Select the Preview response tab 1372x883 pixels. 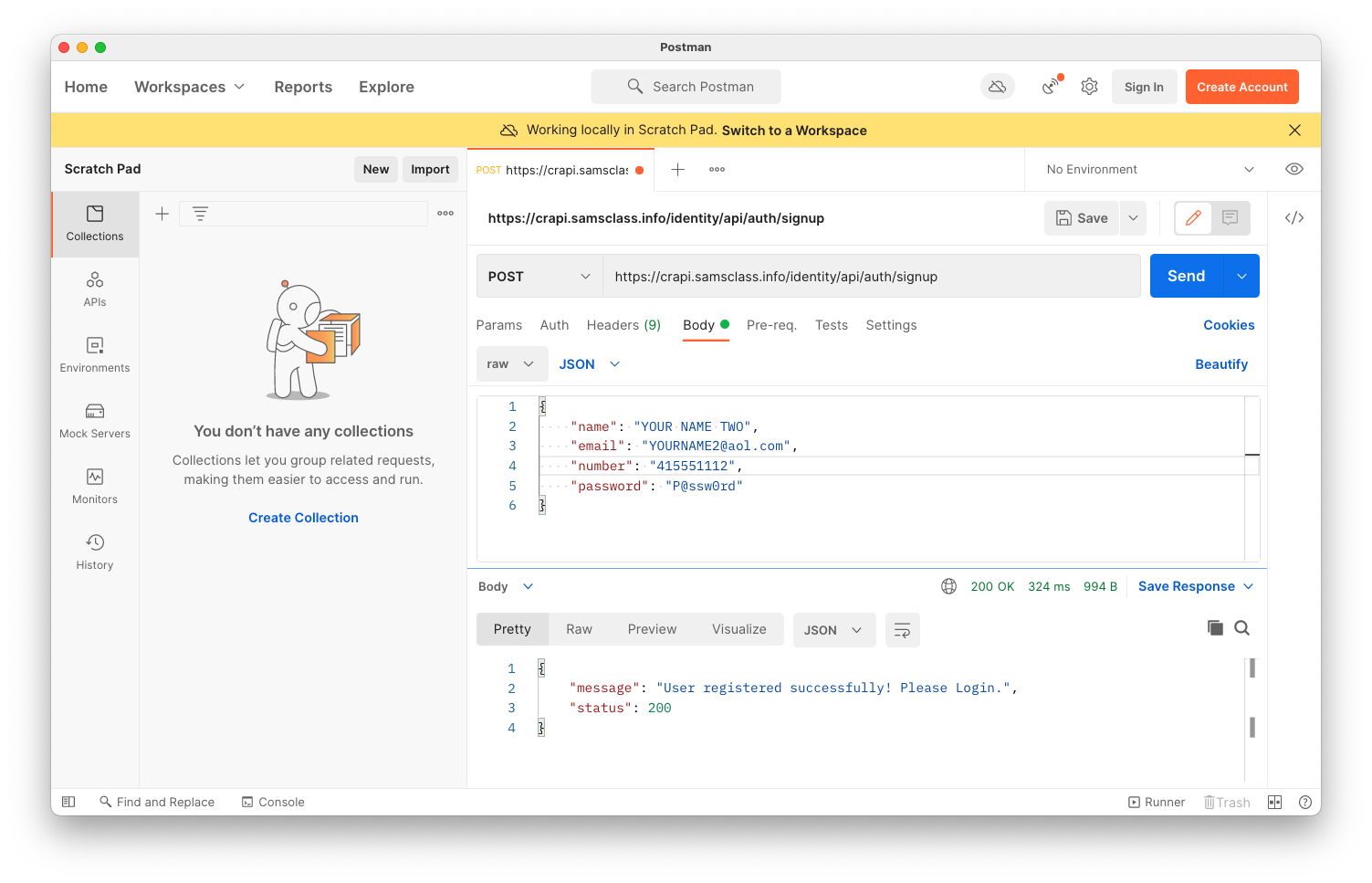click(652, 629)
